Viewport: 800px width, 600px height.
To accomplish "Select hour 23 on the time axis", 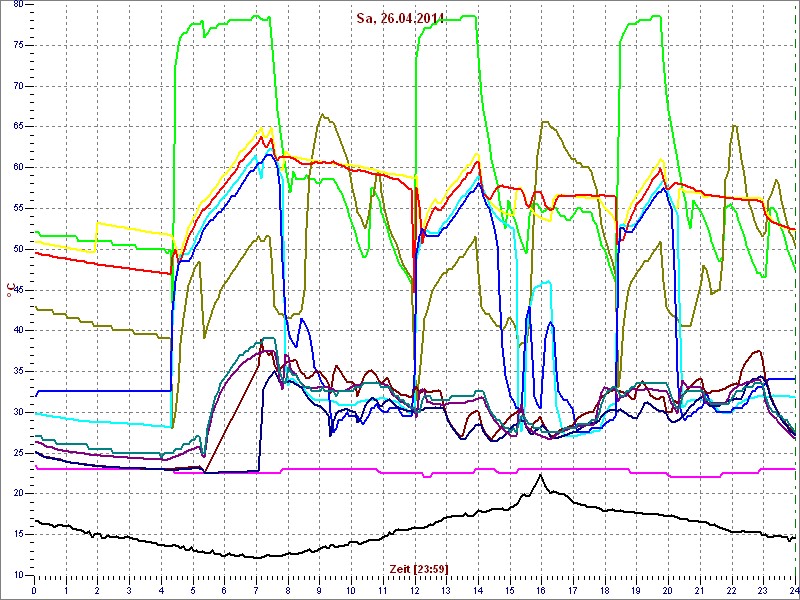I will point(762,590).
